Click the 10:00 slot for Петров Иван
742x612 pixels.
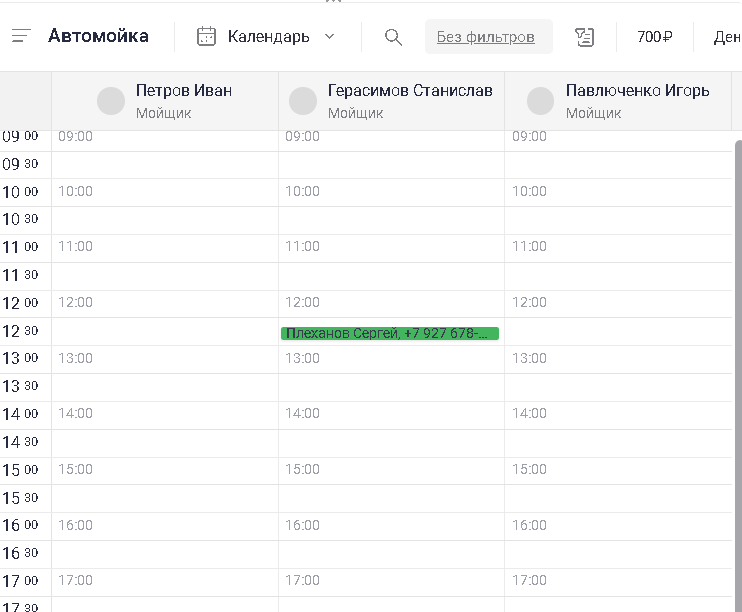click(x=165, y=192)
